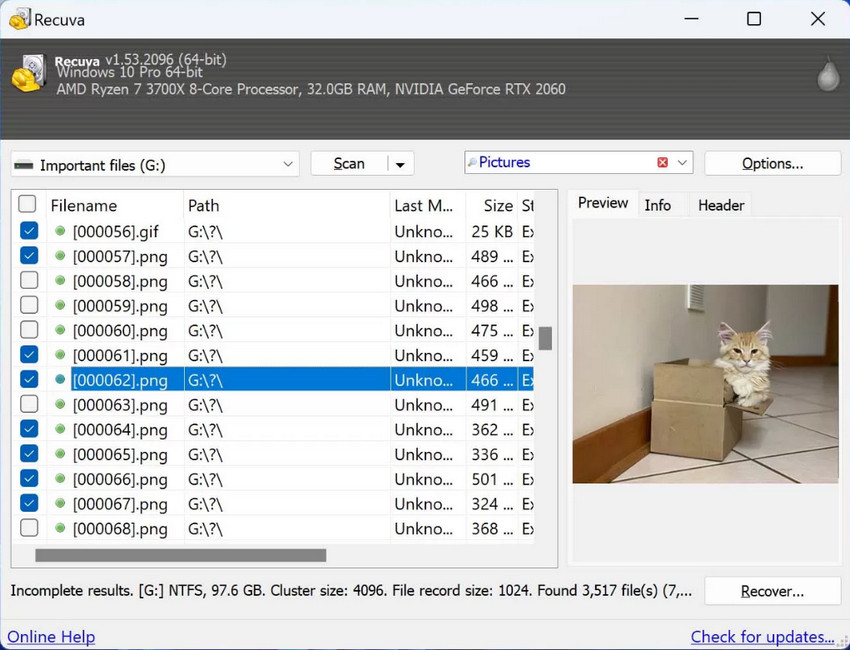Click the green status dot for [000059].png
The height and width of the screenshot is (650, 850).
coord(60,306)
